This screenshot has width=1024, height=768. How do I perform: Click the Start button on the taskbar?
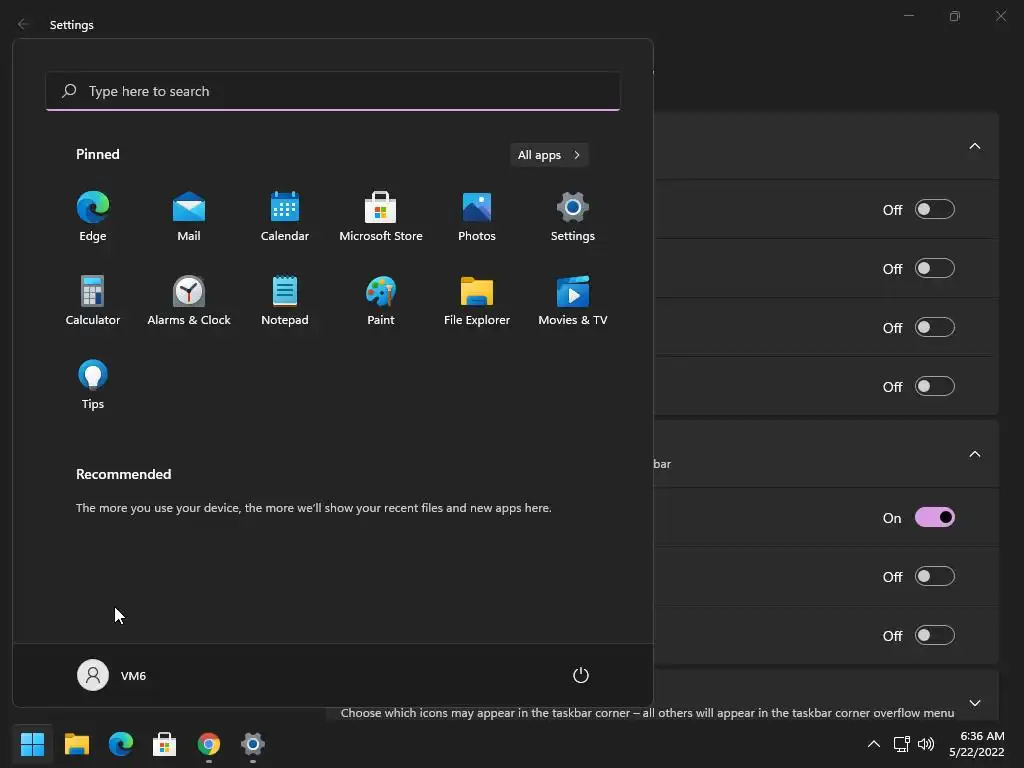32,744
